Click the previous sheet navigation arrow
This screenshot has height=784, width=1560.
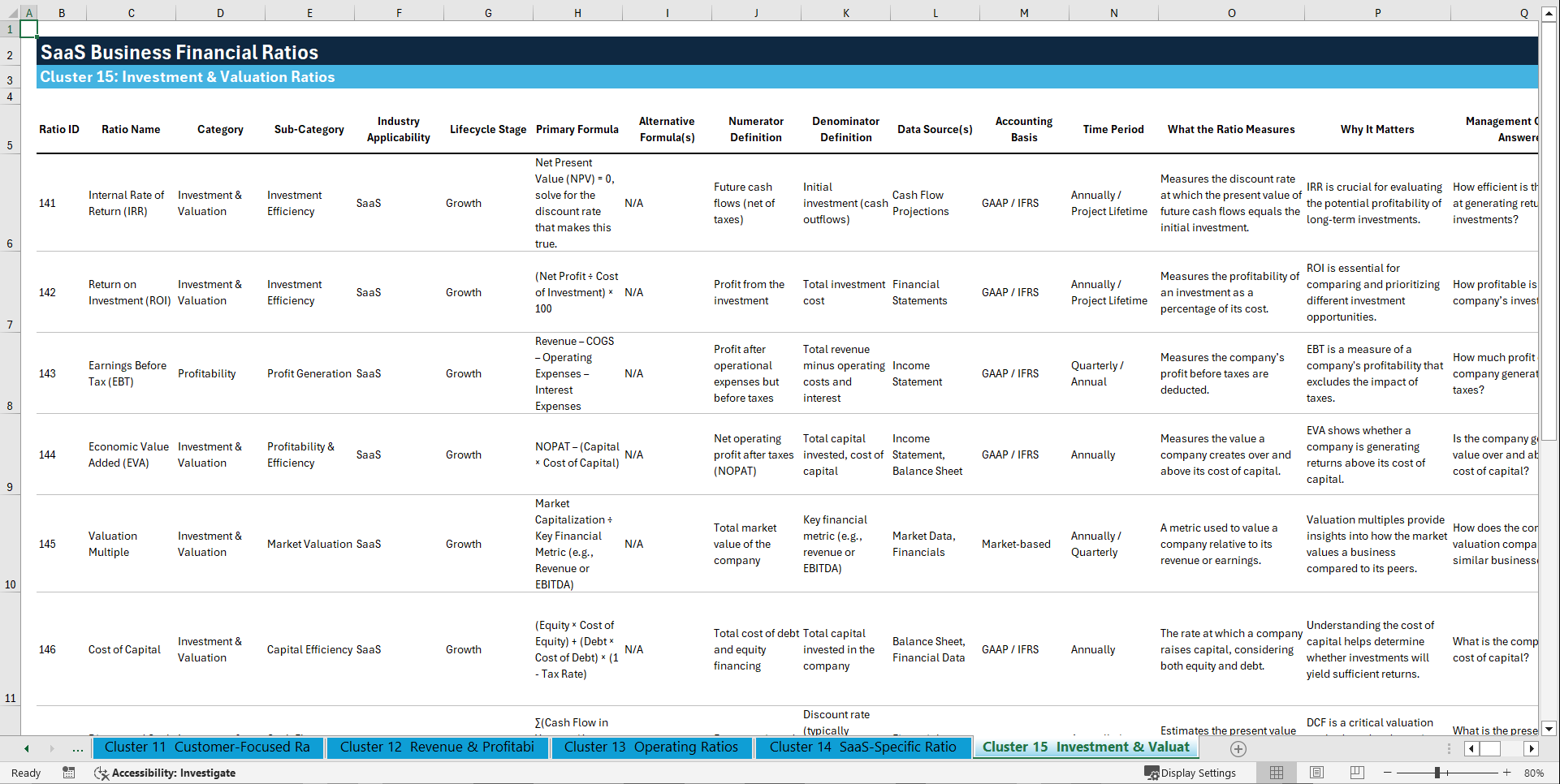click(x=26, y=748)
